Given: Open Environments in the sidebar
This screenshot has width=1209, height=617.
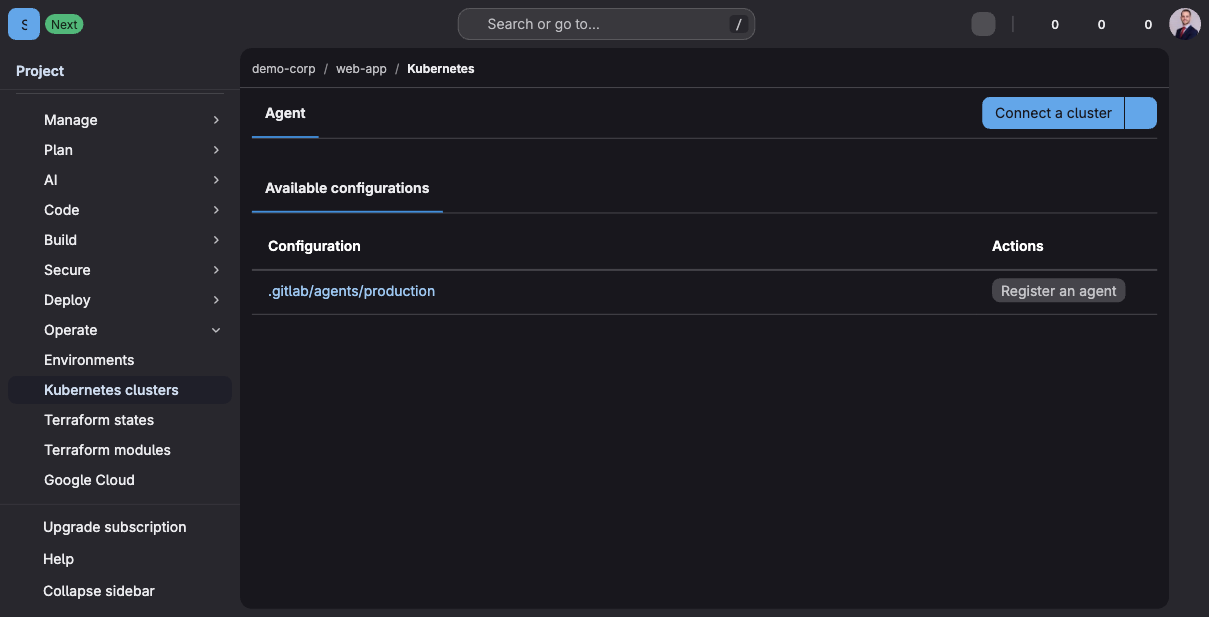Looking at the screenshot, I should tap(120, 360).
